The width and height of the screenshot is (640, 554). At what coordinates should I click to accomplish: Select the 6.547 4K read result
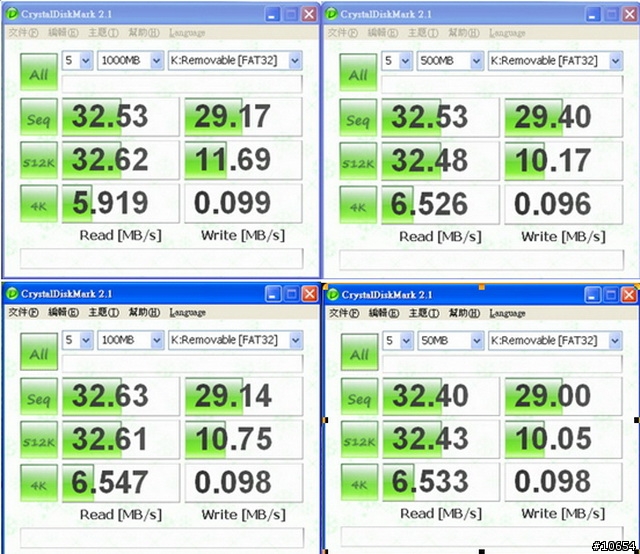[x=121, y=483]
